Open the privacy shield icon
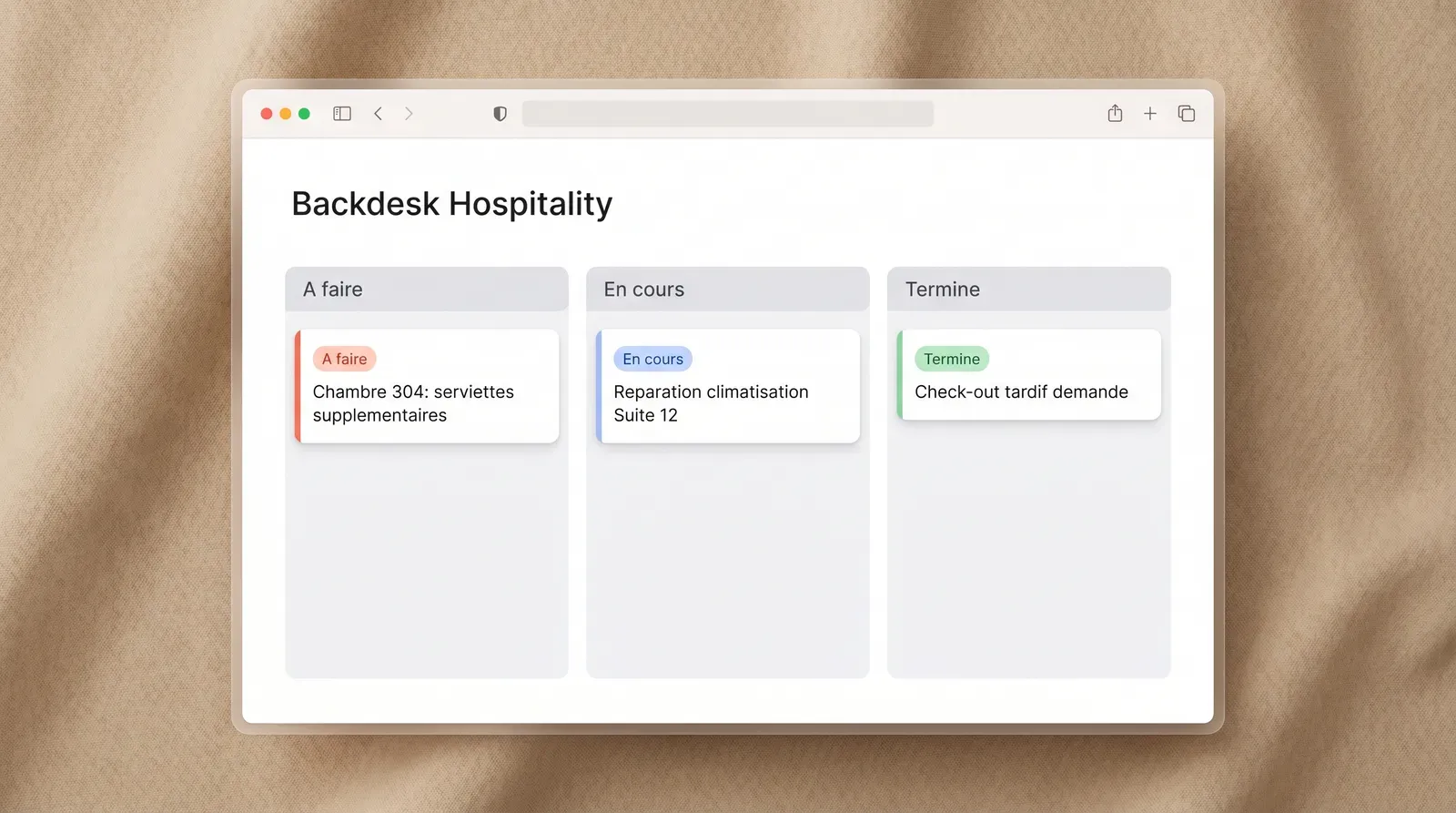 pyautogui.click(x=500, y=114)
